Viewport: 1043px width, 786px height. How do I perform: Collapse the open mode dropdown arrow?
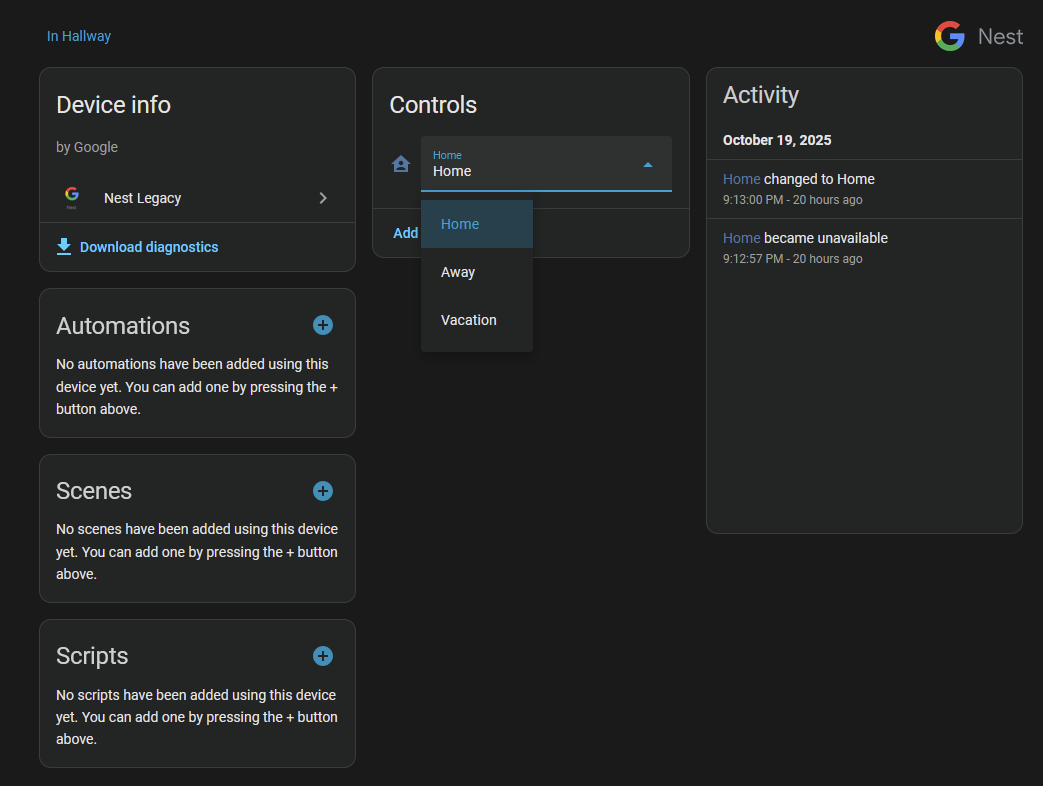click(x=646, y=164)
